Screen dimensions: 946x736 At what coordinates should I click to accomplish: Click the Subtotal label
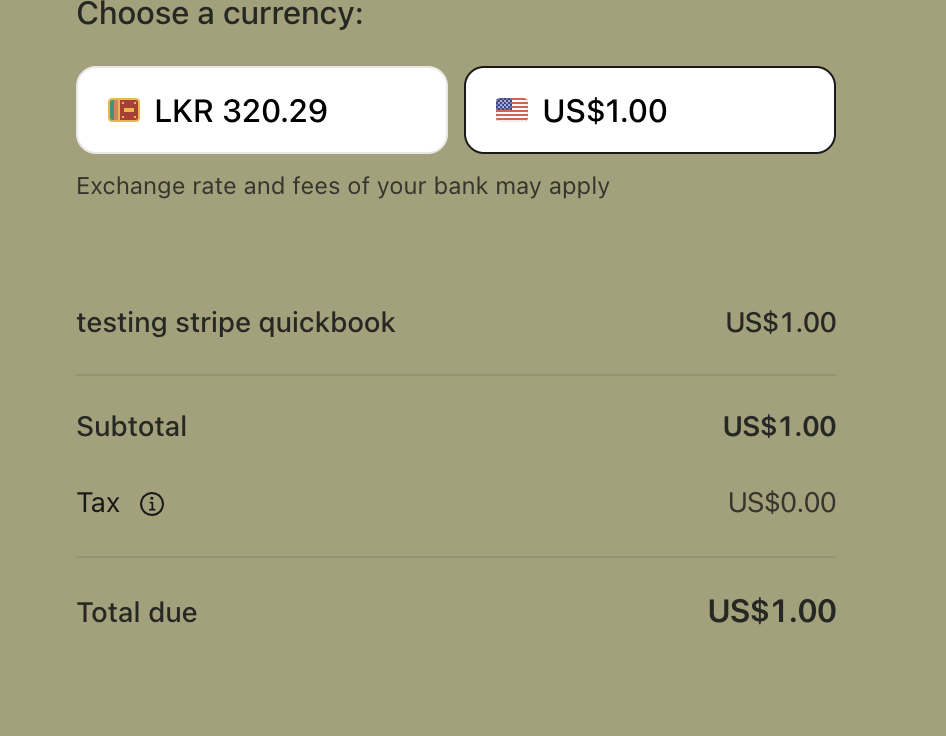(x=132, y=427)
